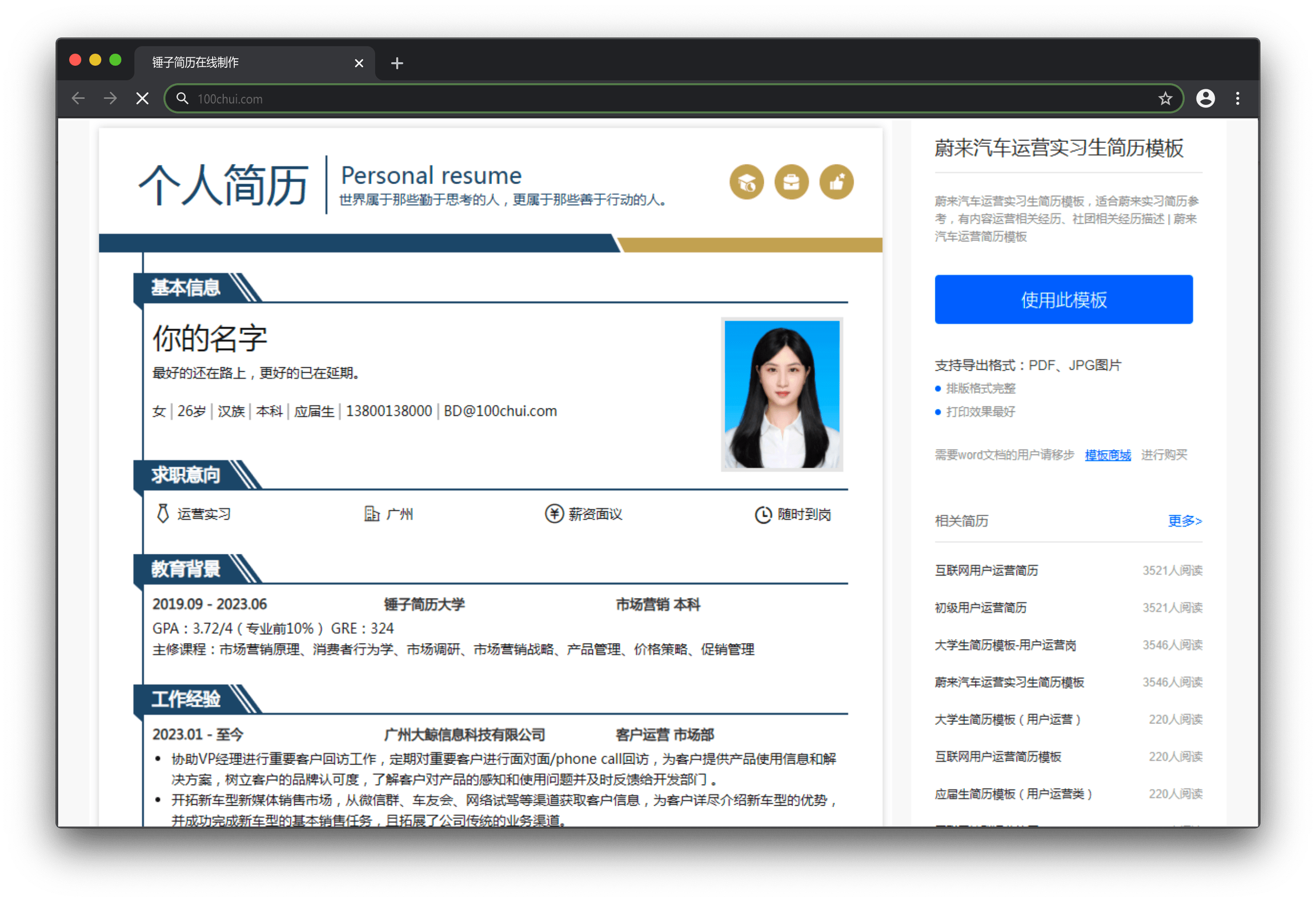This screenshot has height=902, width=1316.
Task: Click the motto 最好的还在路上，更好的已在延期。
Action: 257,373
